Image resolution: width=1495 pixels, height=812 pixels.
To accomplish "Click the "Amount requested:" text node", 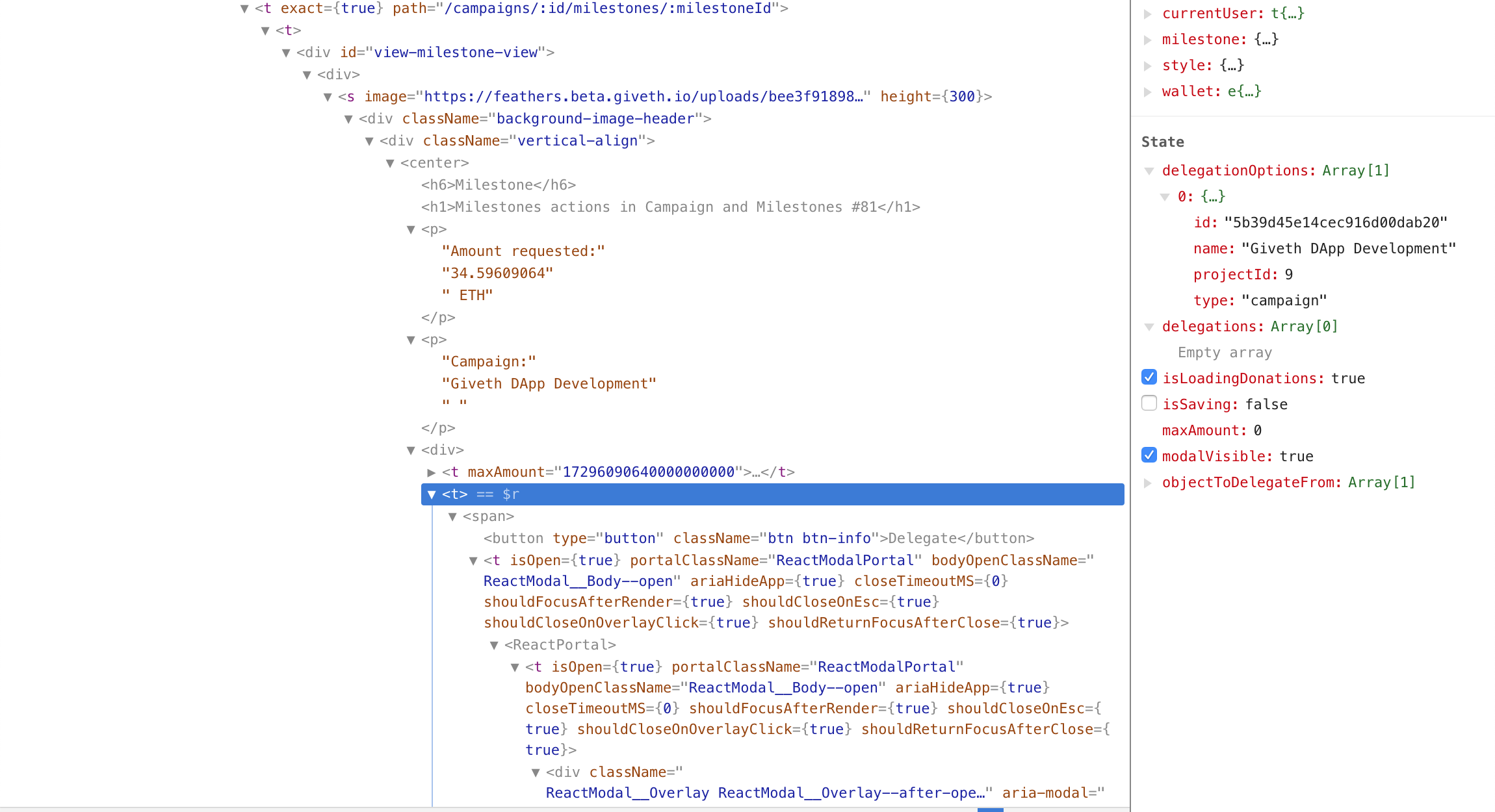I will pos(523,251).
